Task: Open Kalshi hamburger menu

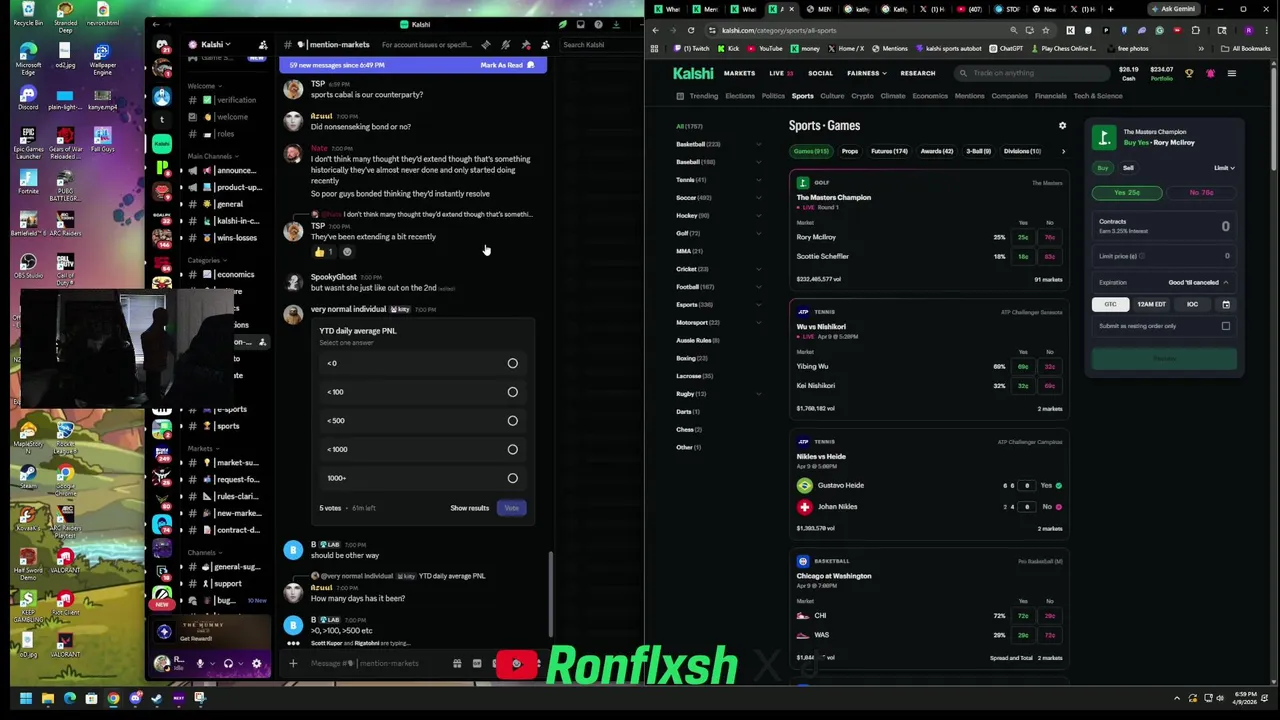Action: point(1232,73)
